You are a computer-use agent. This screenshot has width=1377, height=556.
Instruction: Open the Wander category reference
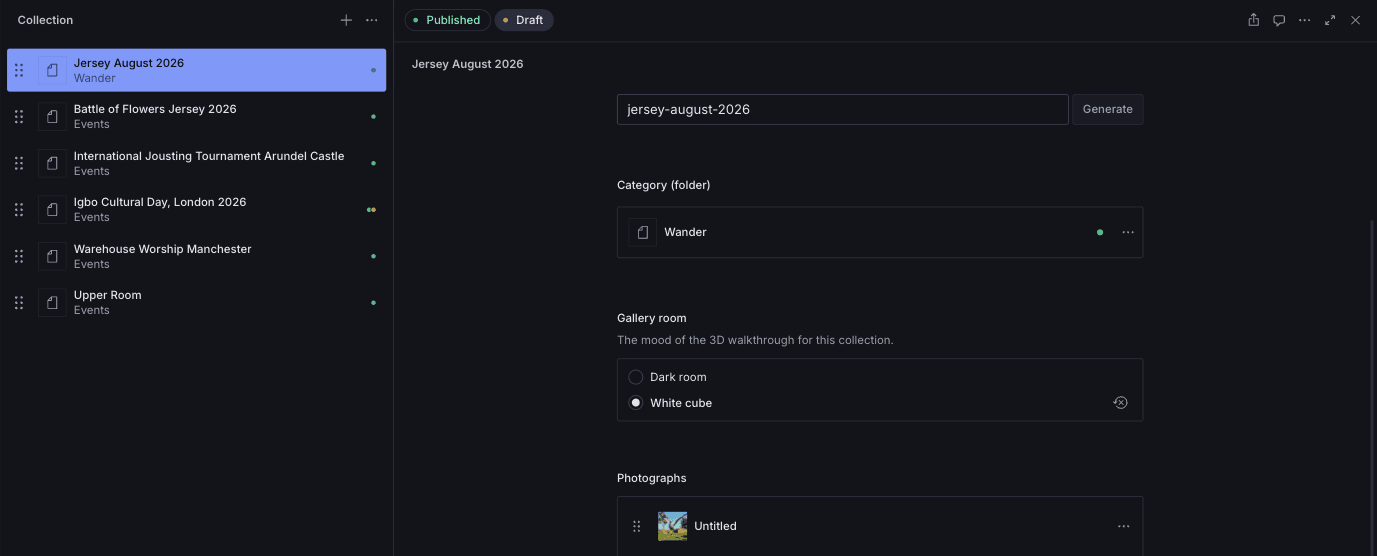point(880,232)
